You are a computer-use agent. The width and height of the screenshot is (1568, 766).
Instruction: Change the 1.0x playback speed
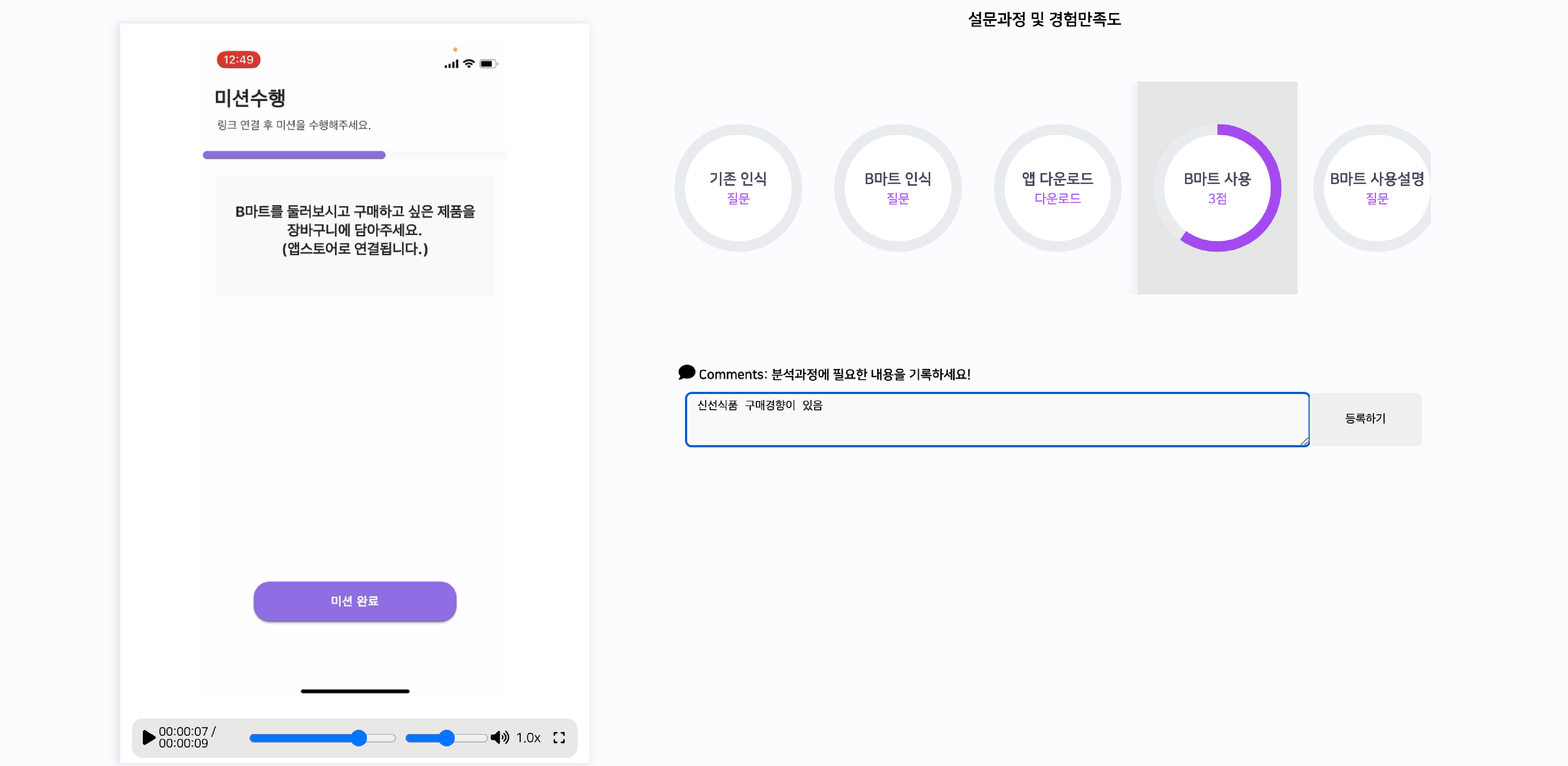click(528, 737)
